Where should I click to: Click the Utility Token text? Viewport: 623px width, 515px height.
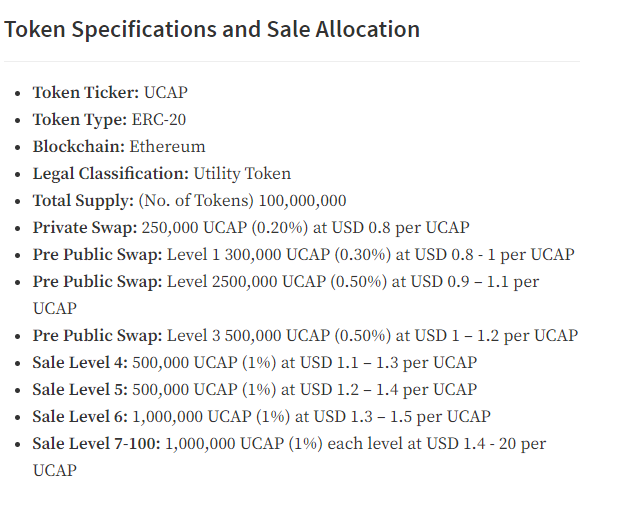pyautogui.click(x=242, y=174)
